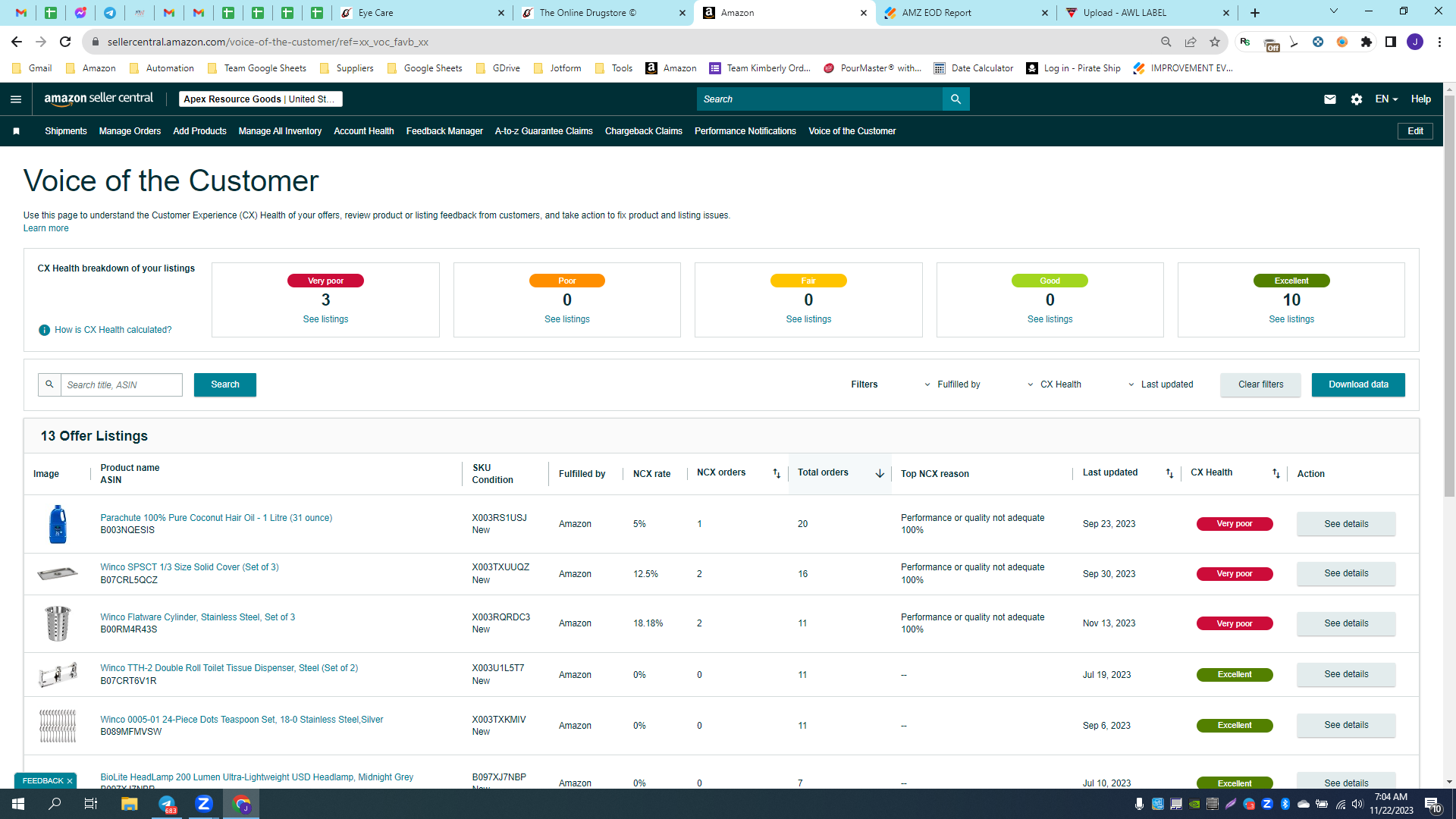1456x819 pixels.
Task: Click the CX Health info icon
Action: pyautogui.click(x=44, y=330)
